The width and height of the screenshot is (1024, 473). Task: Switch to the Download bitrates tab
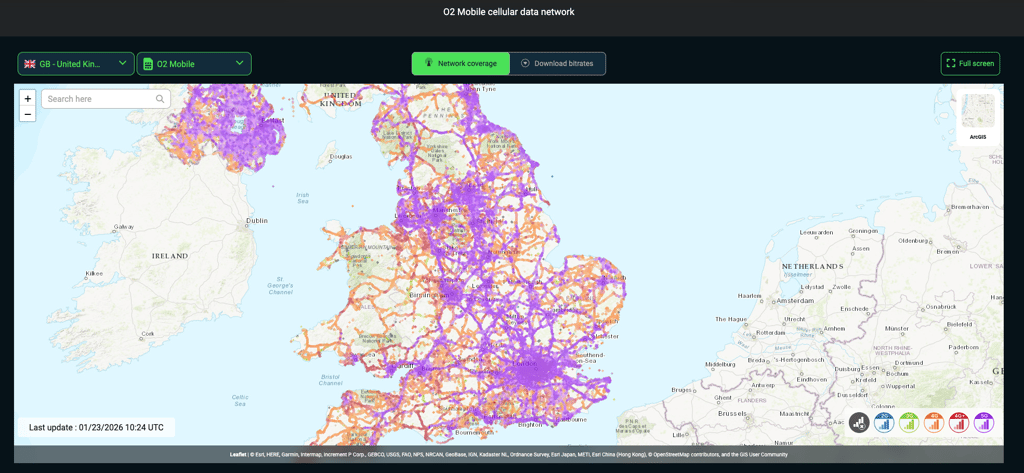[558, 64]
